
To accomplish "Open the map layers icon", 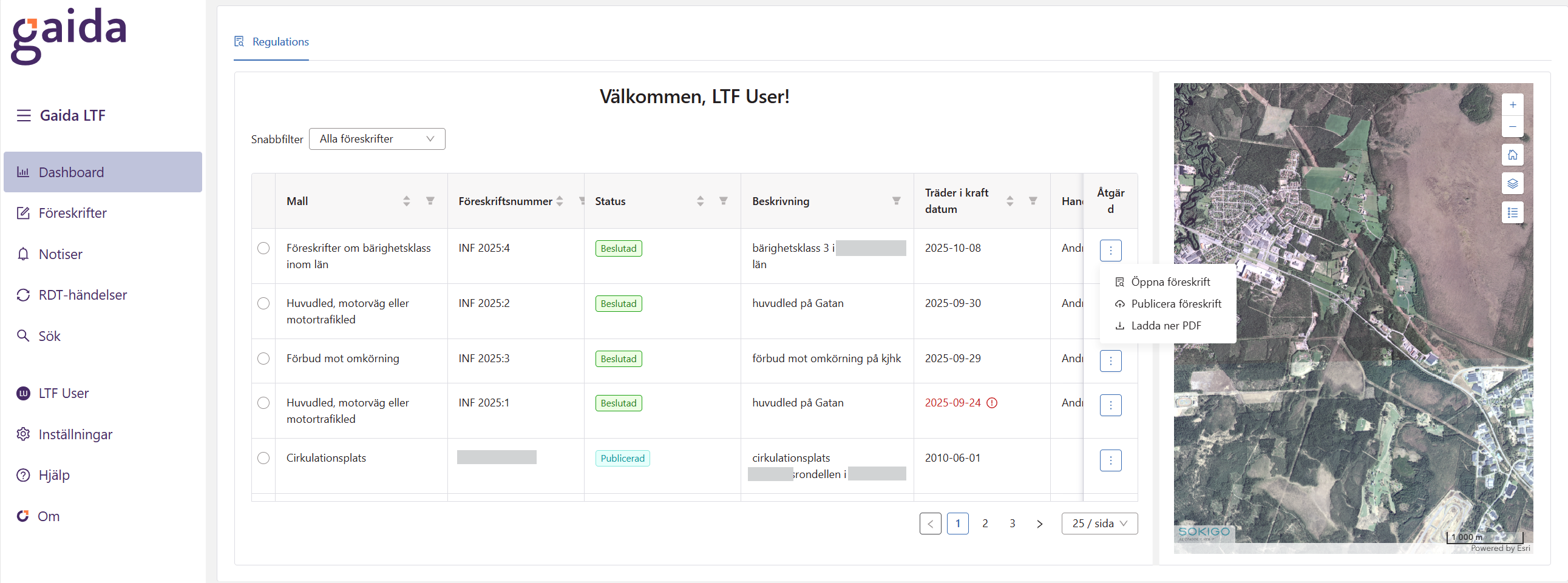I will [x=1512, y=184].
